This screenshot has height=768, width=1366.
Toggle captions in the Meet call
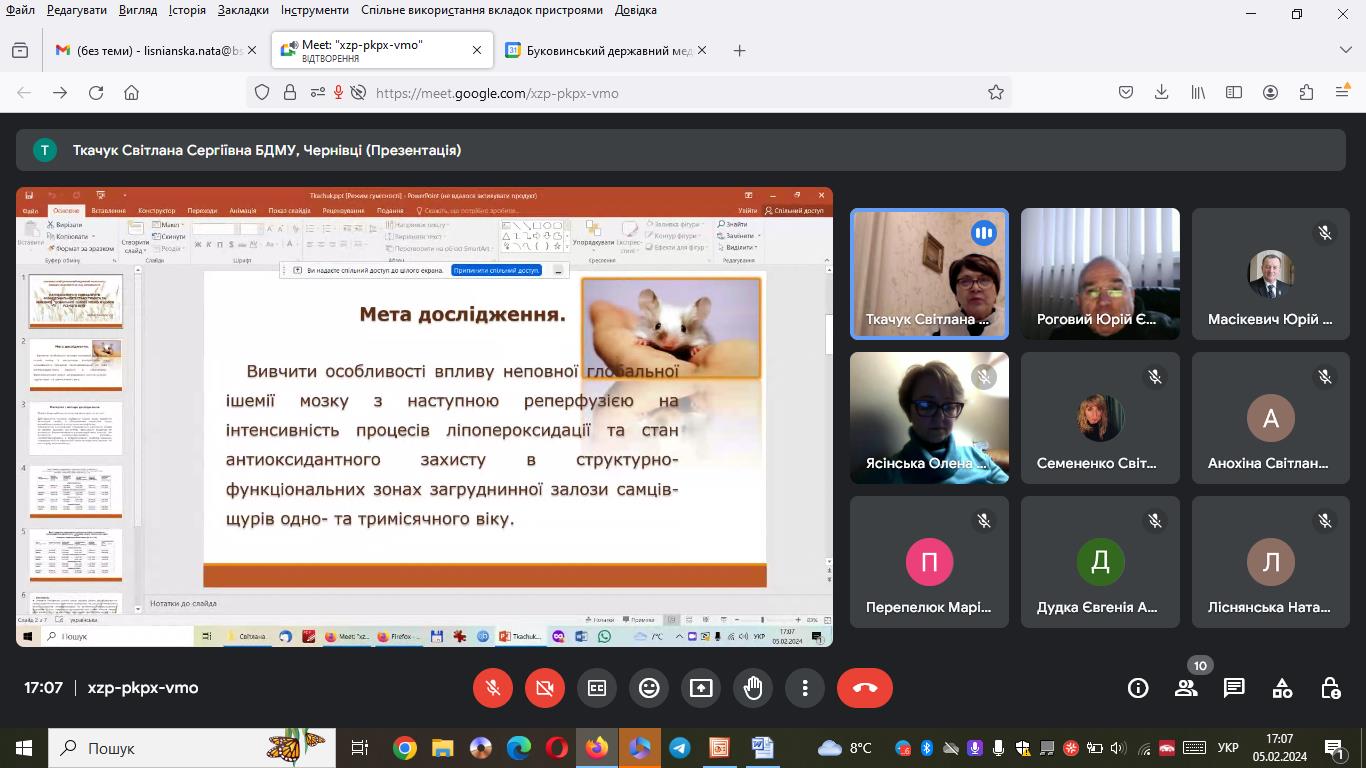coord(597,688)
